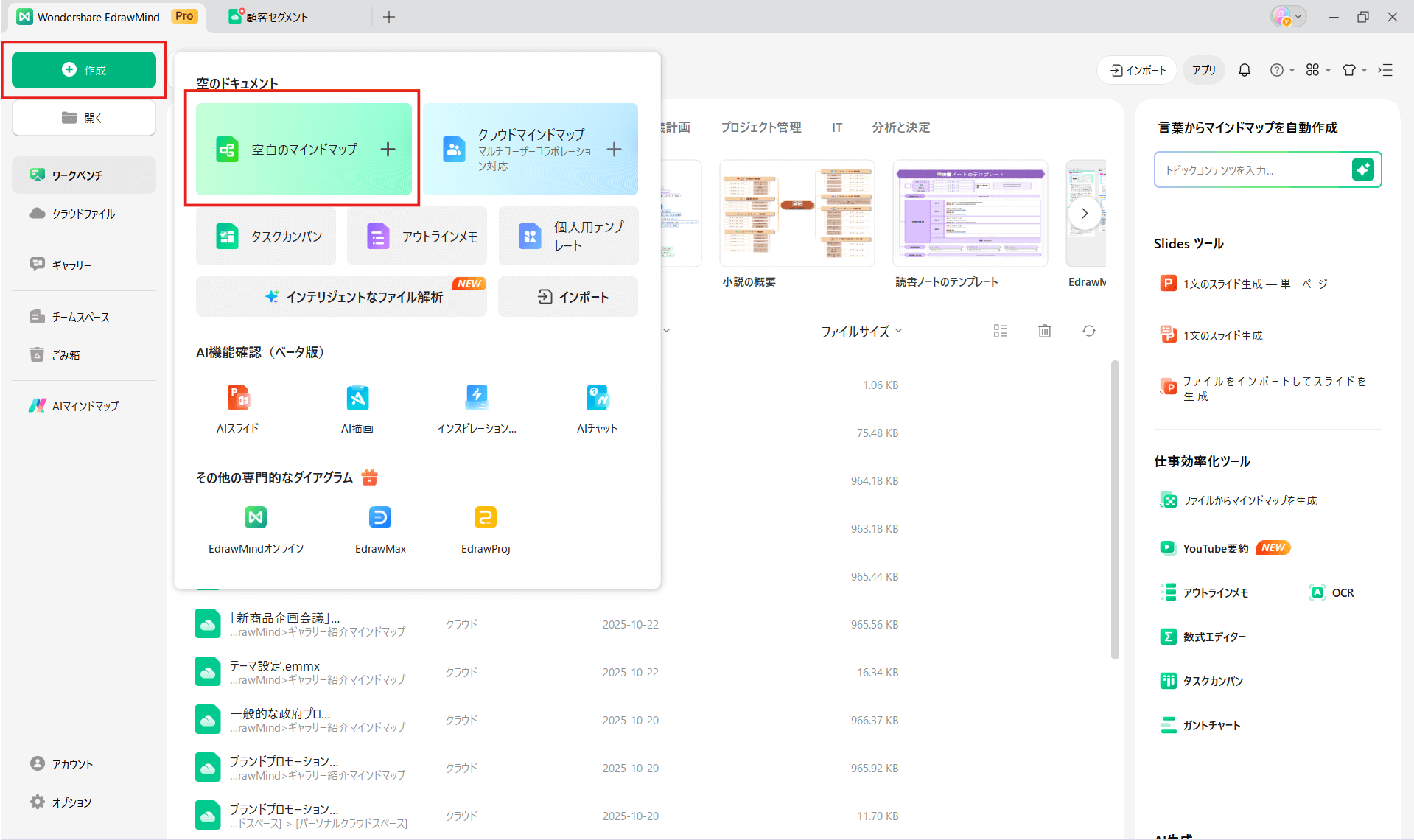
Task: Select the タスクカンバン document type
Action: click(265, 236)
